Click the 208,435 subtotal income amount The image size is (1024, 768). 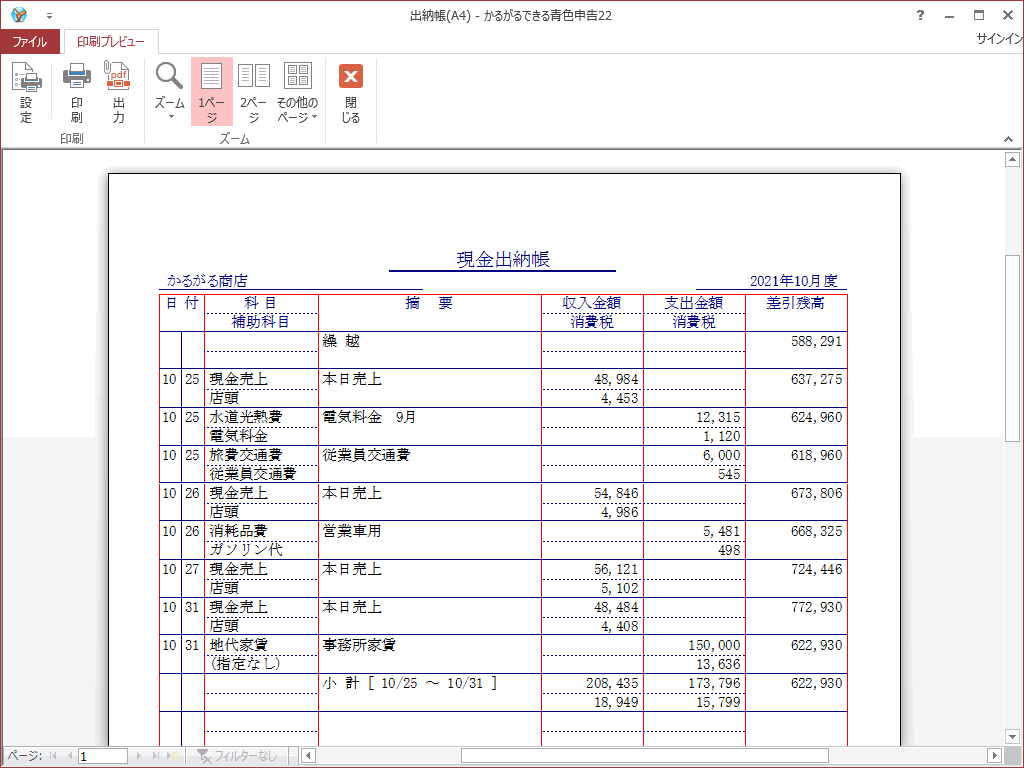click(x=613, y=683)
